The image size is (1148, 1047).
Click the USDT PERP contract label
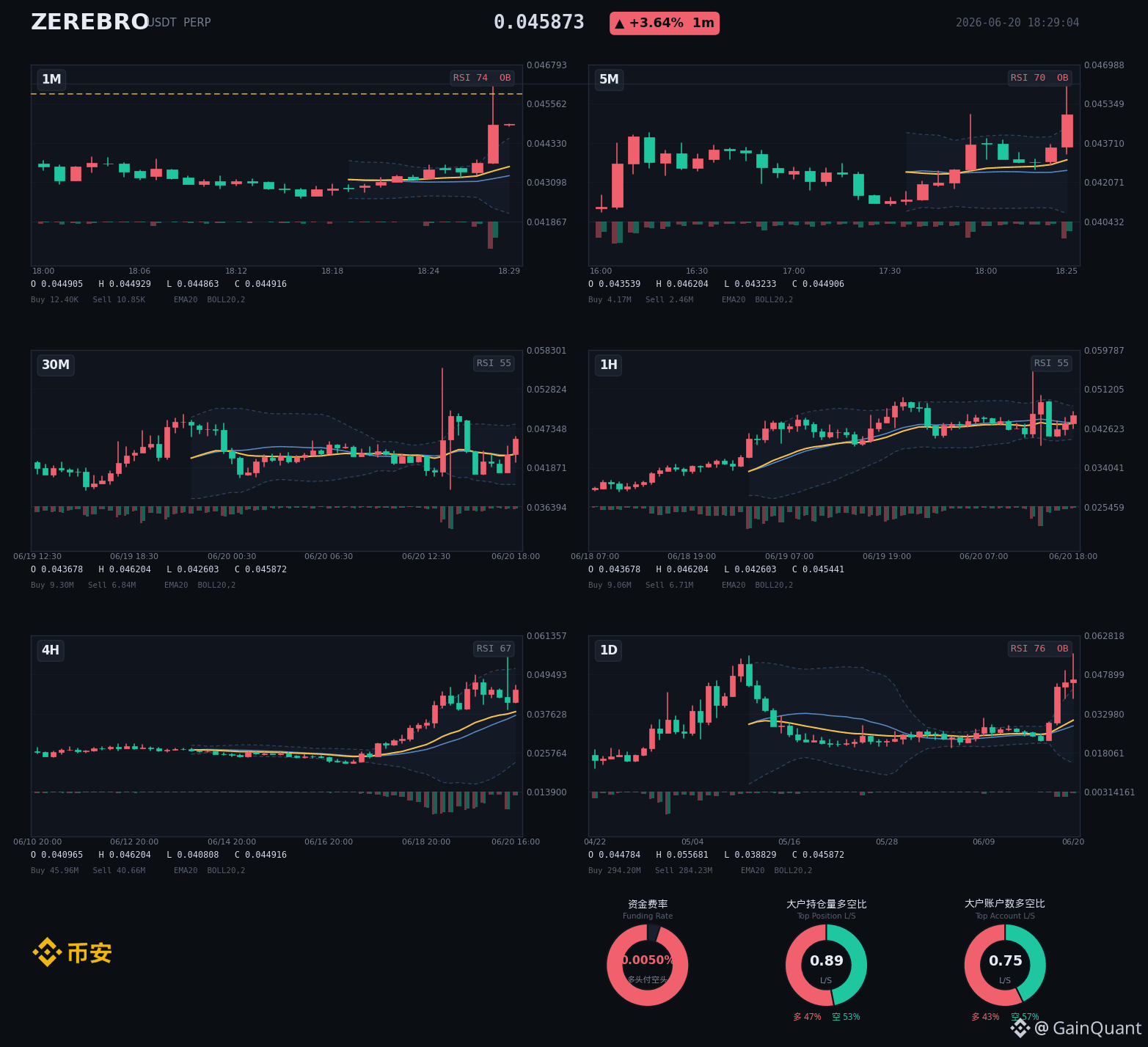tap(180, 23)
